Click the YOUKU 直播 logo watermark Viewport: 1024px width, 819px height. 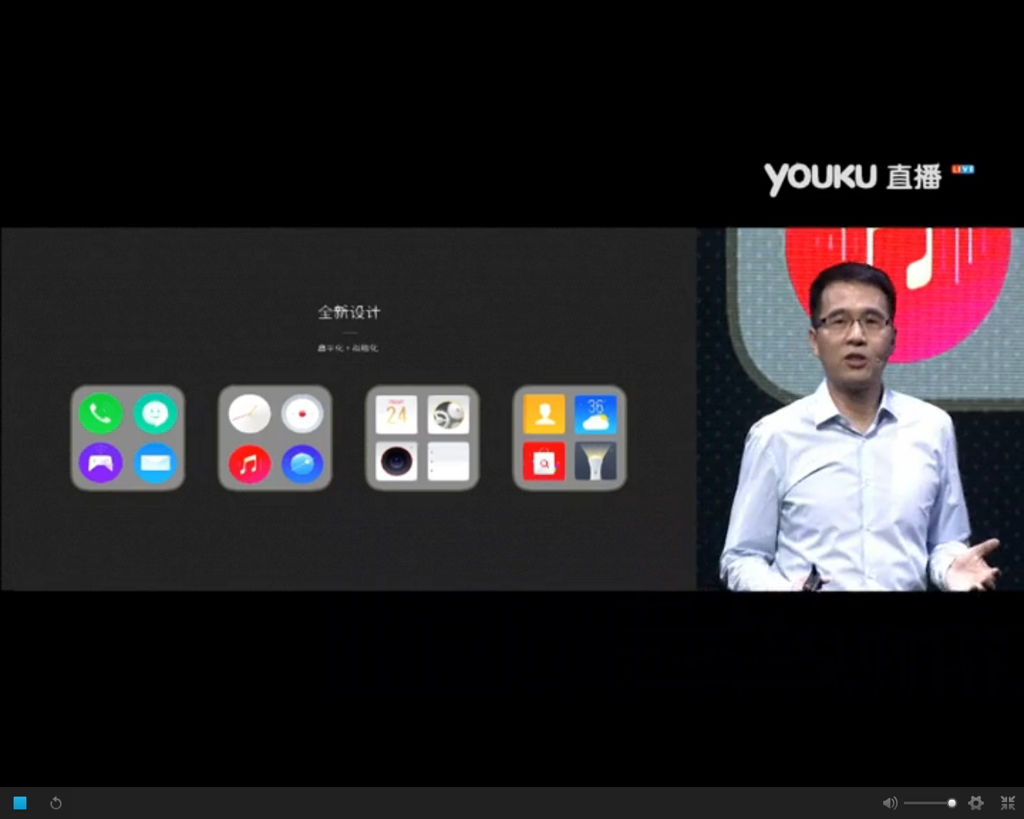click(855, 177)
